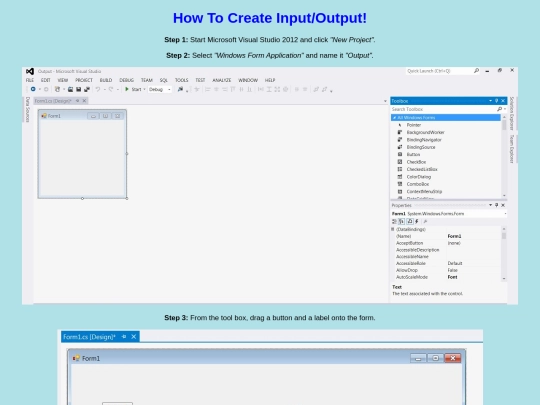The image size is (540, 405).
Task: Open the Start button dropdown arrow
Action: click(144, 89)
